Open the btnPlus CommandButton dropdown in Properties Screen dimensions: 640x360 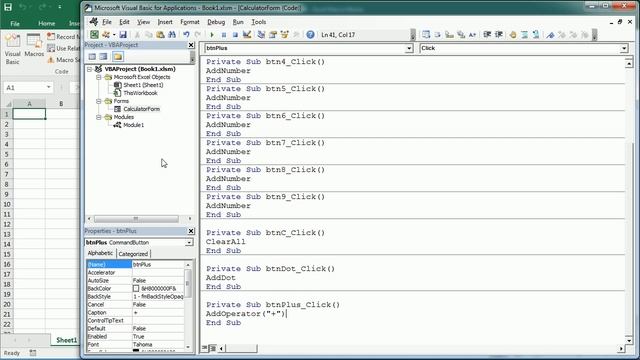pyautogui.click(x=189, y=242)
